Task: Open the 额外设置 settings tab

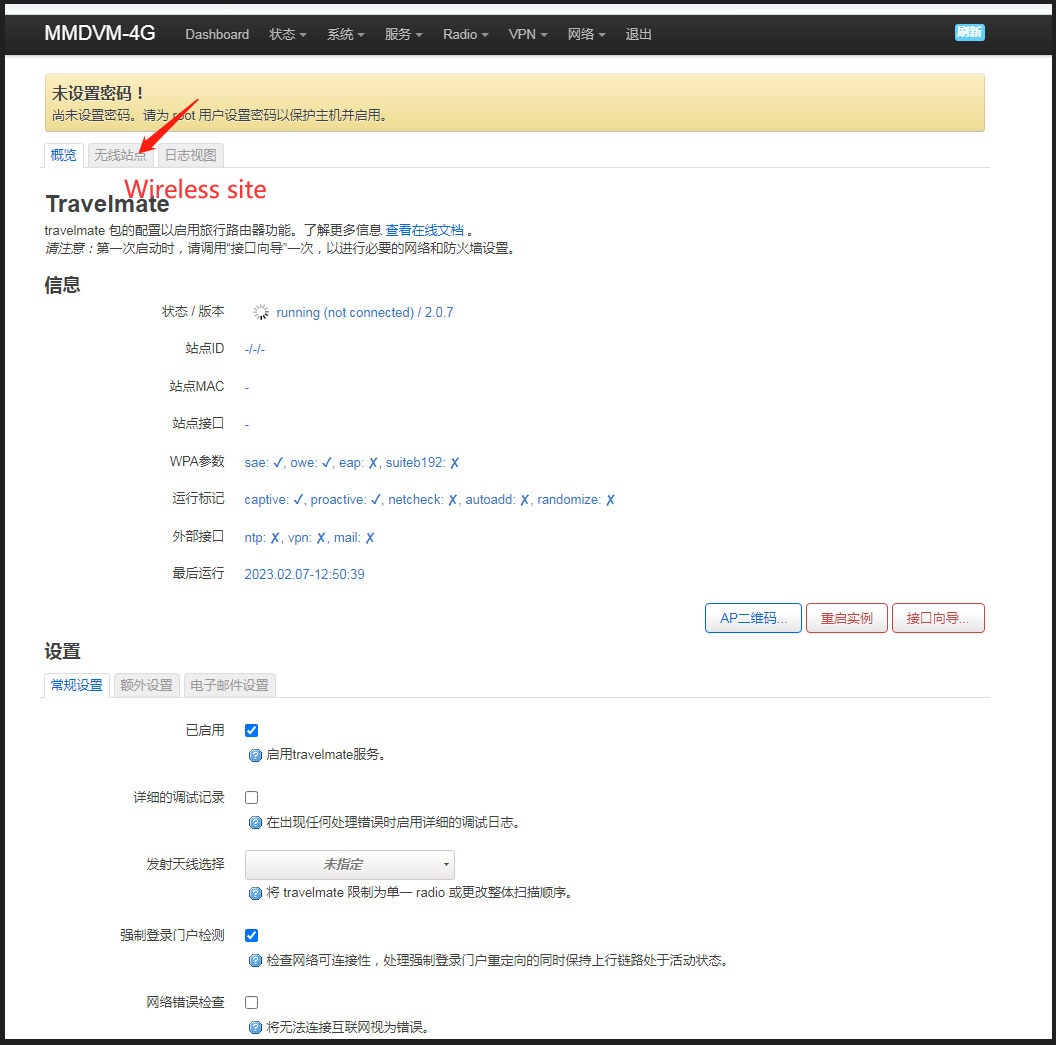Action: point(146,685)
